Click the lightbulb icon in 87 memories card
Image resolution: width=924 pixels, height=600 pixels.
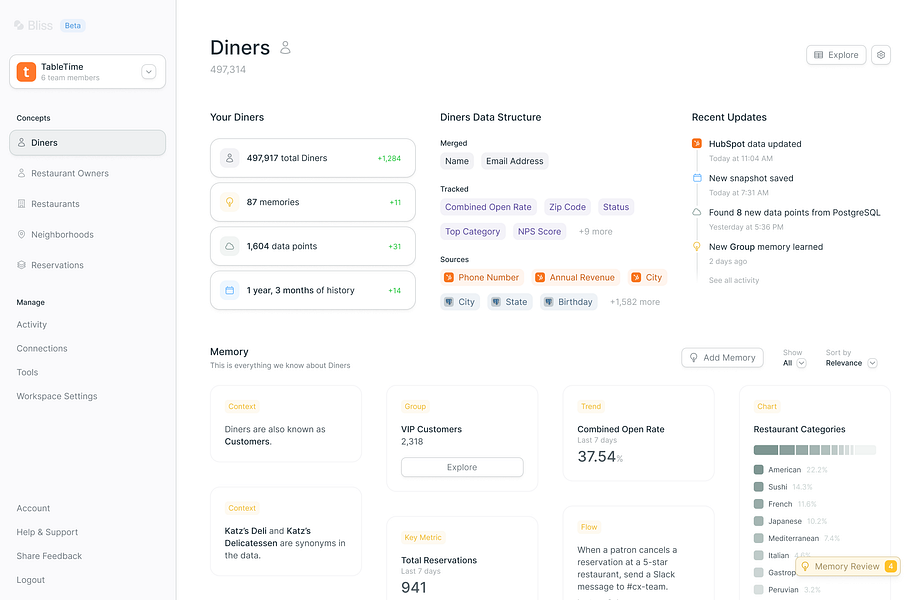(x=230, y=202)
